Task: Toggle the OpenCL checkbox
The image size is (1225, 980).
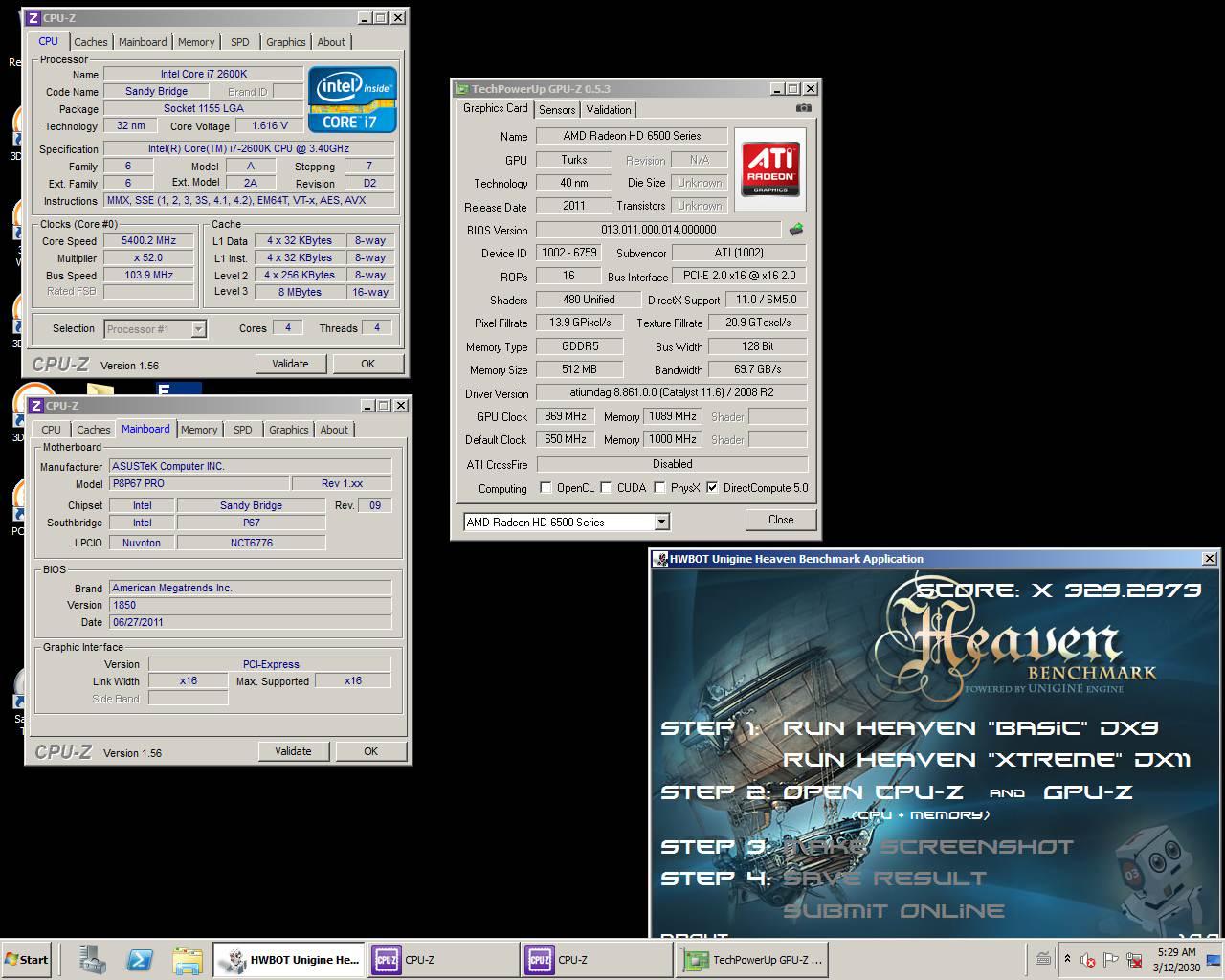Action: (x=546, y=488)
